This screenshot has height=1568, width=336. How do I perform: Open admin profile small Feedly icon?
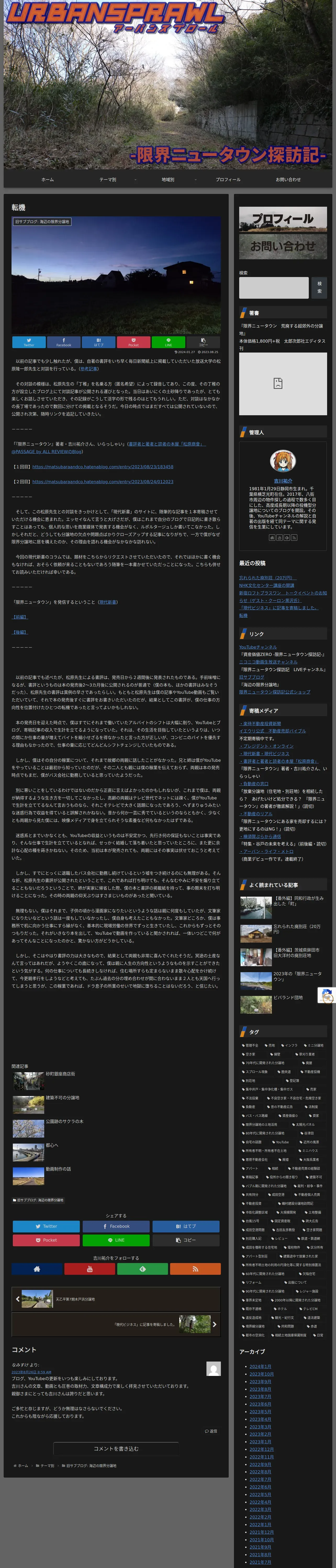tap(287, 538)
